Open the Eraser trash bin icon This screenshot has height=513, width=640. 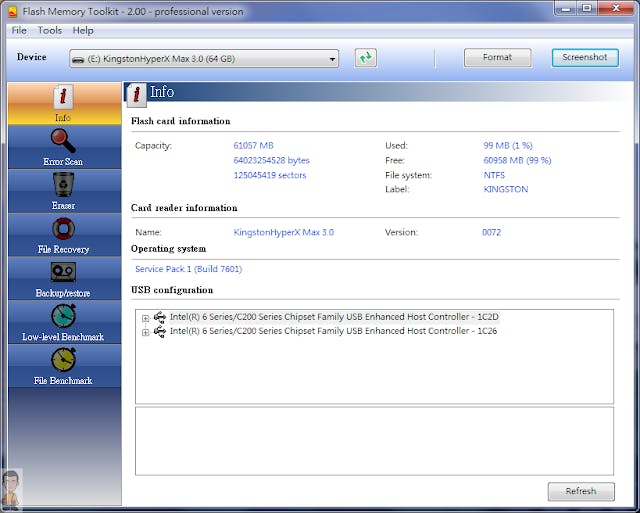click(x=63, y=184)
